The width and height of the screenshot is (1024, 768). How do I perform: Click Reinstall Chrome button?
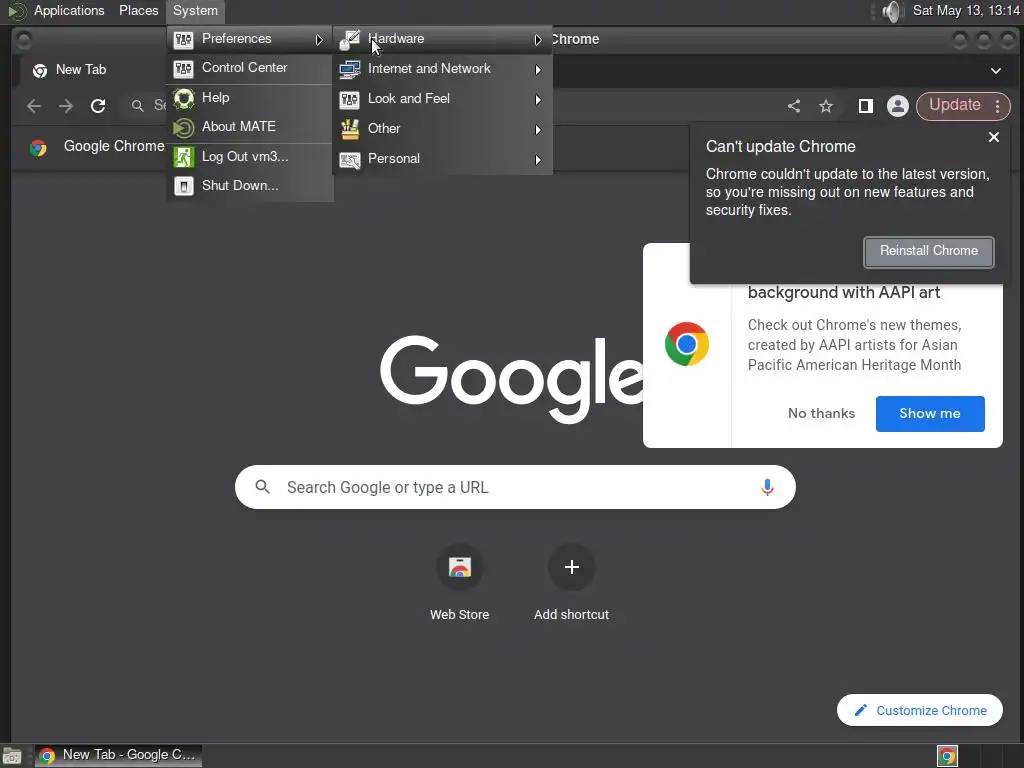click(x=929, y=251)
